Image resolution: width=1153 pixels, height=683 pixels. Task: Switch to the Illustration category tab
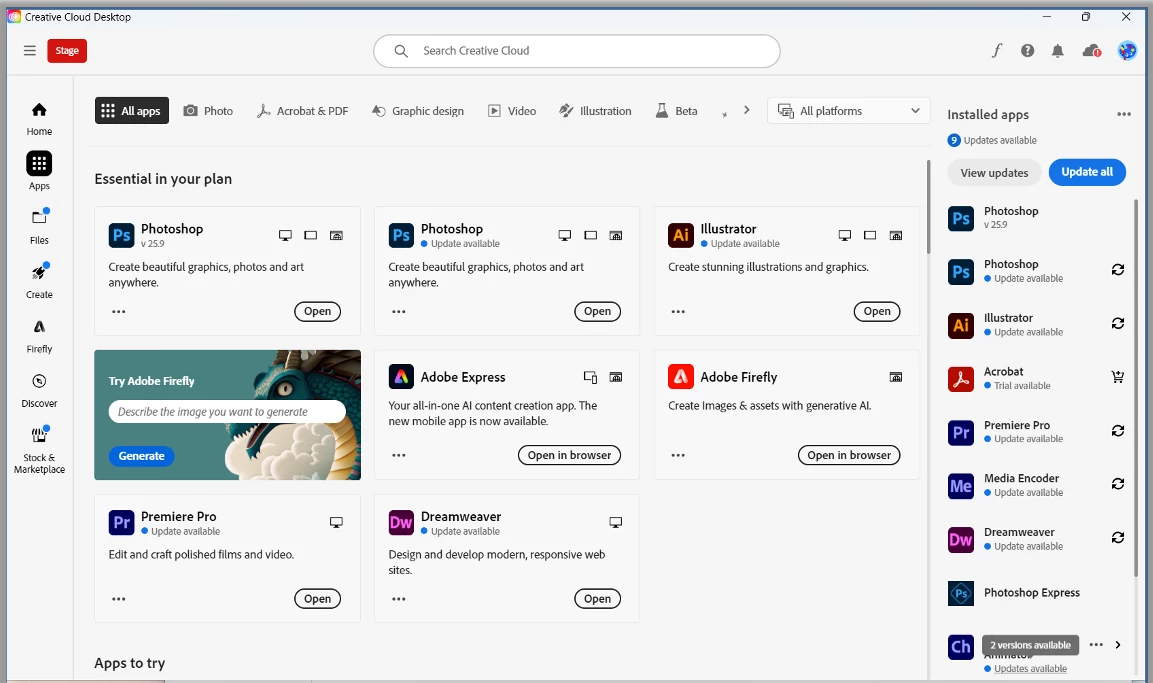click(x=595, y=111)
